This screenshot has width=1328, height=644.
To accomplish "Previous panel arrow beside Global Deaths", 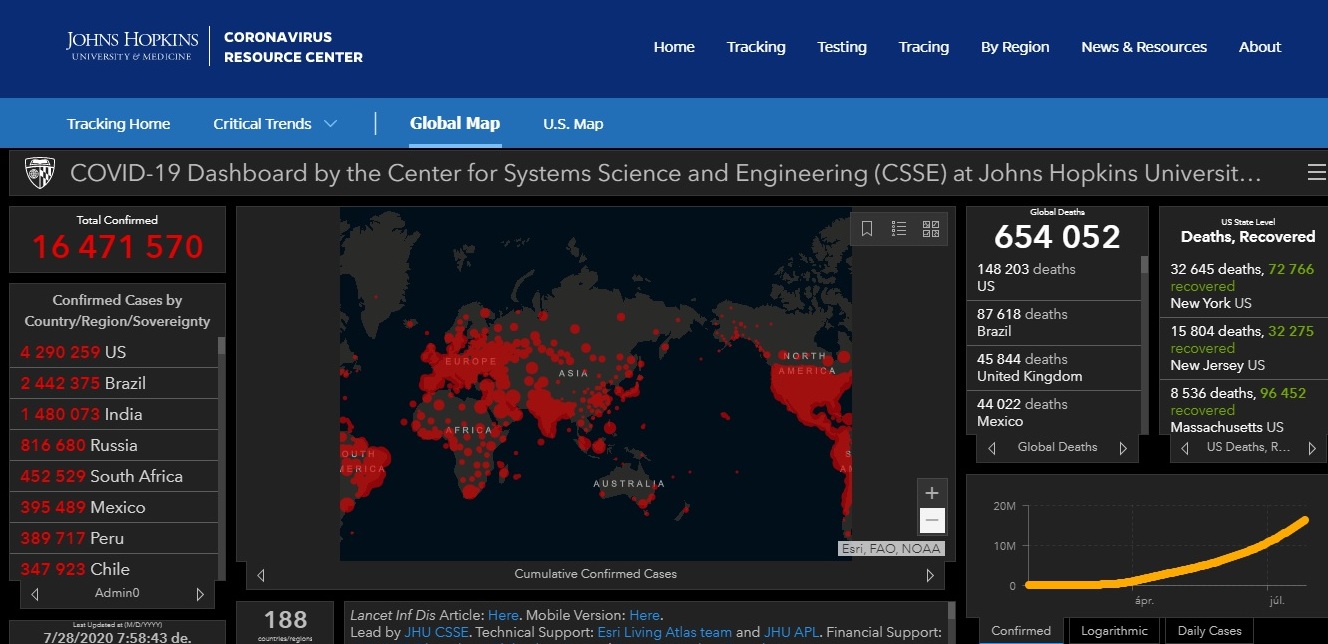I will (x=992, y=448).
